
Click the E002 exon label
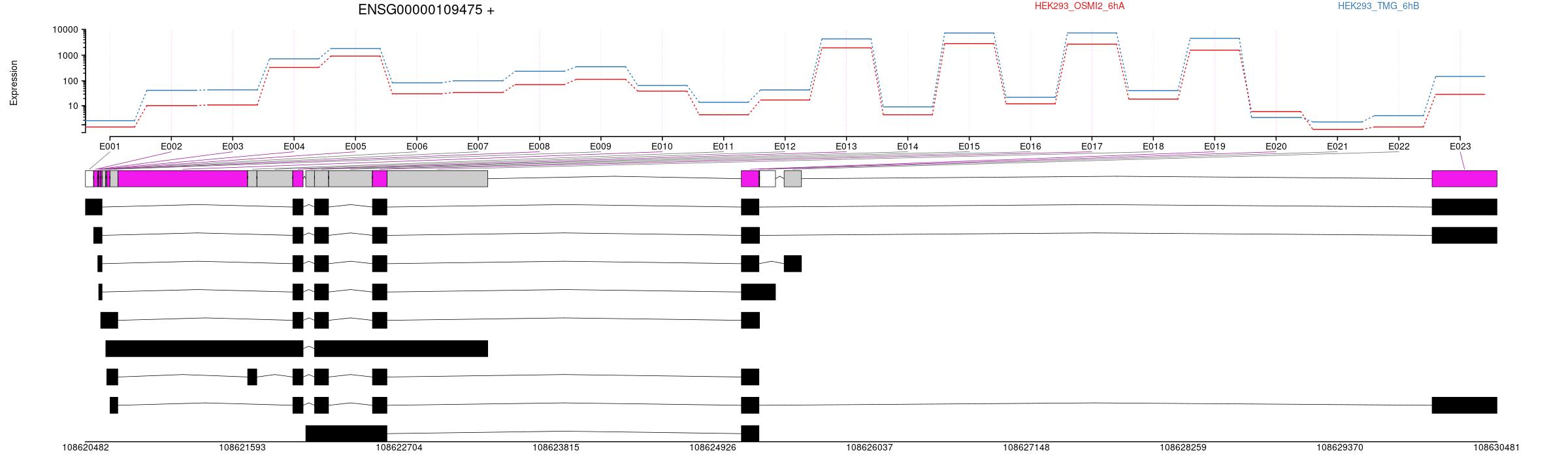point(171,146)
